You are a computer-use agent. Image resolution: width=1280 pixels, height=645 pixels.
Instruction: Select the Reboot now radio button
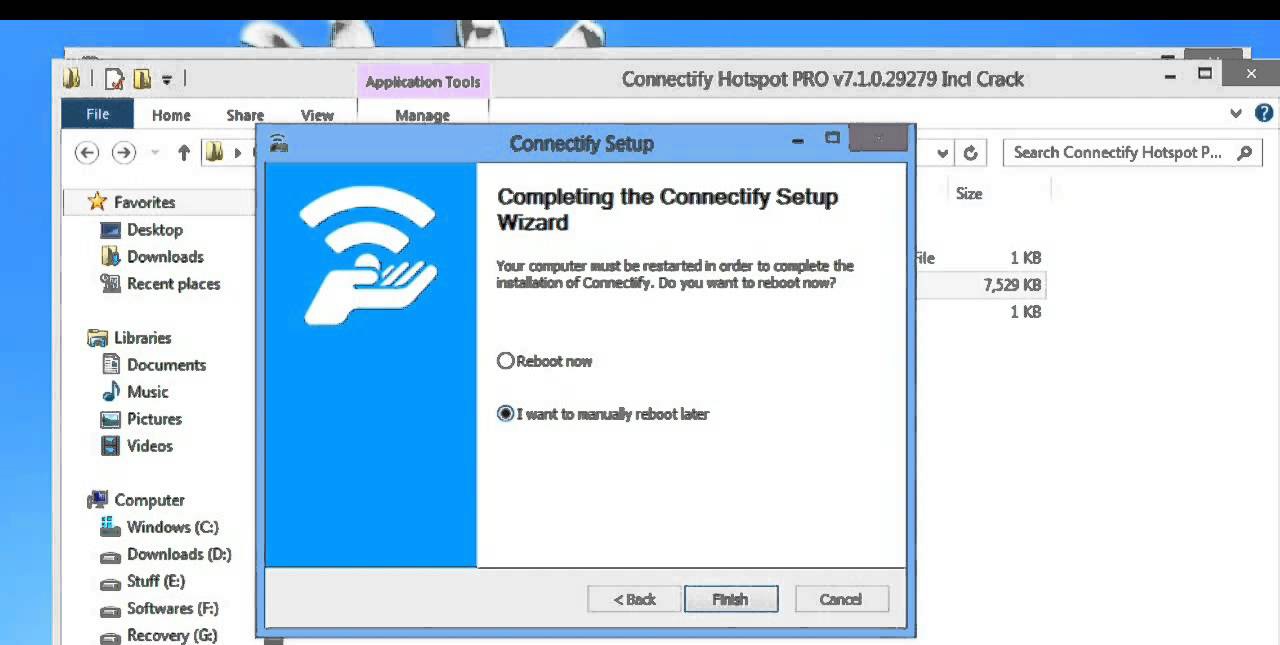(x=505, y=361)
